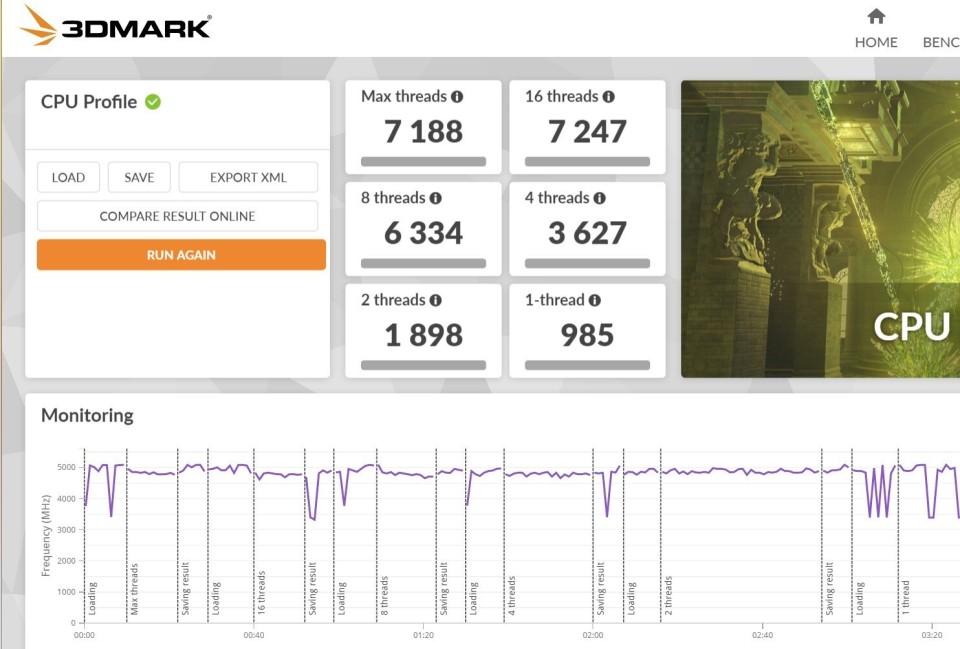This screenshot has width=960, height=649.
Task: Click the 00:40 time label on chart
Action: (x=253, y=636)
